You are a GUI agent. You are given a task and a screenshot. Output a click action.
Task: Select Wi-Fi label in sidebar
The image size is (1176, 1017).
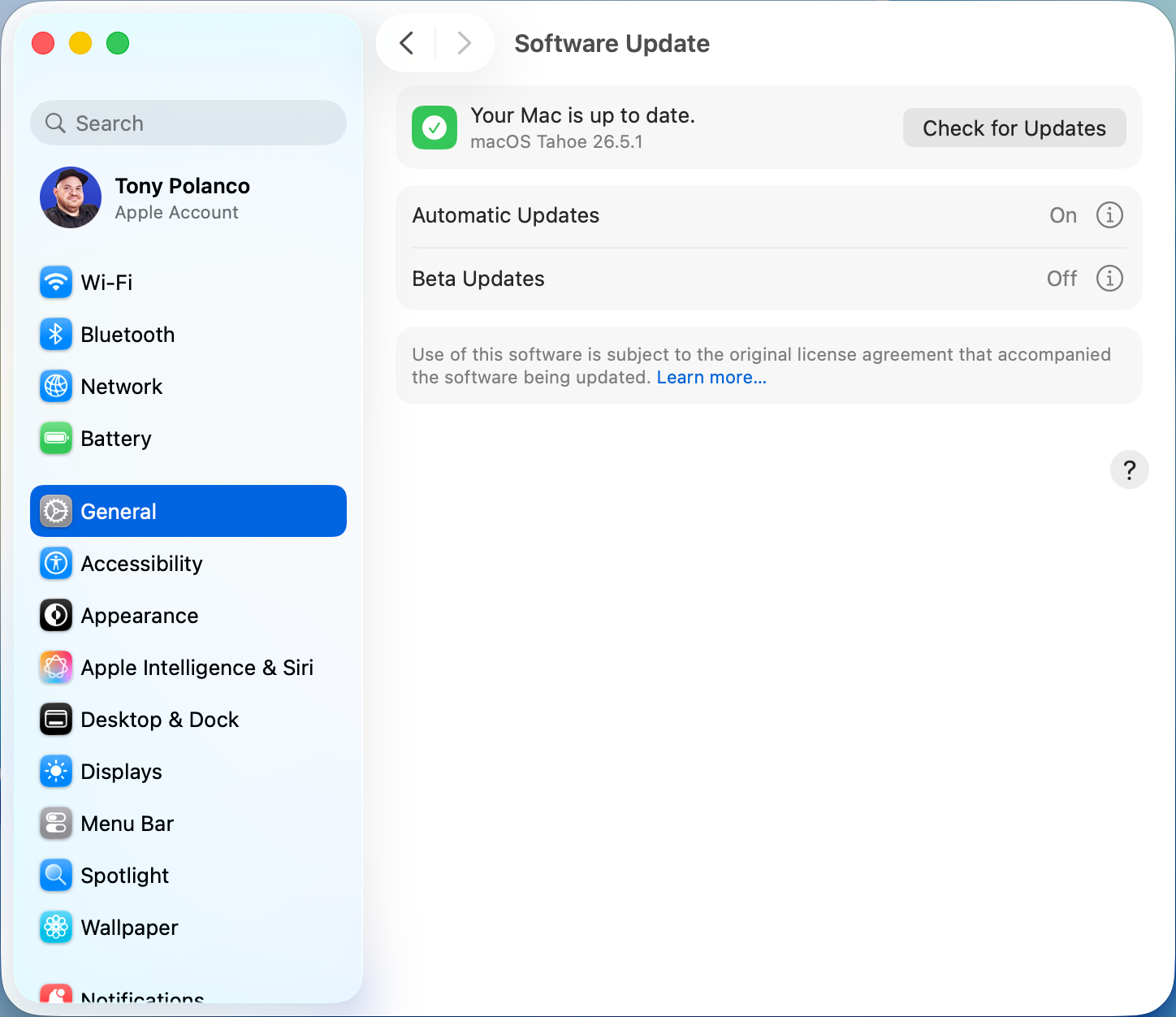[106, 282]
